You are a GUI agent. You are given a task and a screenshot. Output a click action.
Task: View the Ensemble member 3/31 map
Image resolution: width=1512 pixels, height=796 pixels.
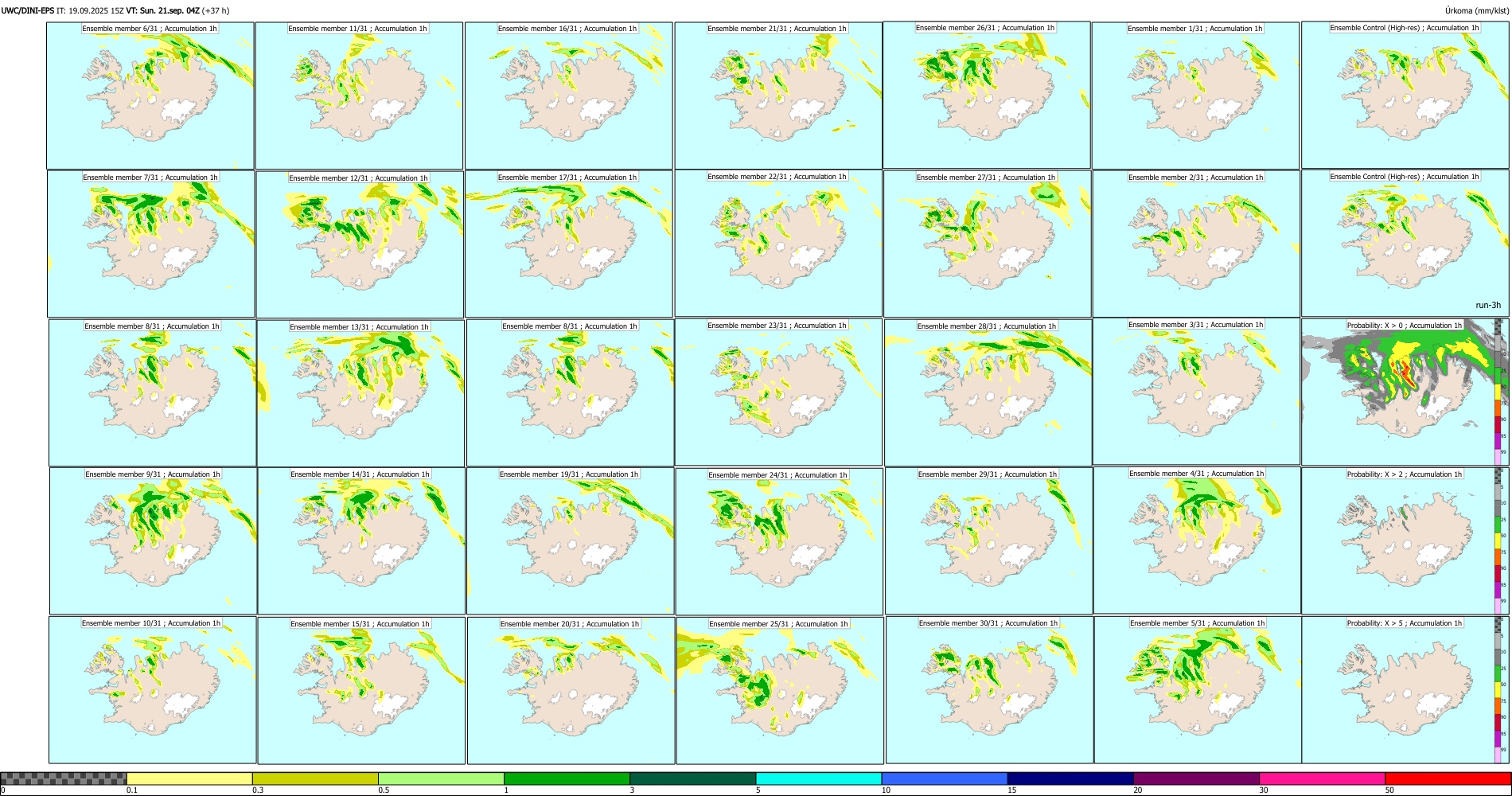point(1196,391)
